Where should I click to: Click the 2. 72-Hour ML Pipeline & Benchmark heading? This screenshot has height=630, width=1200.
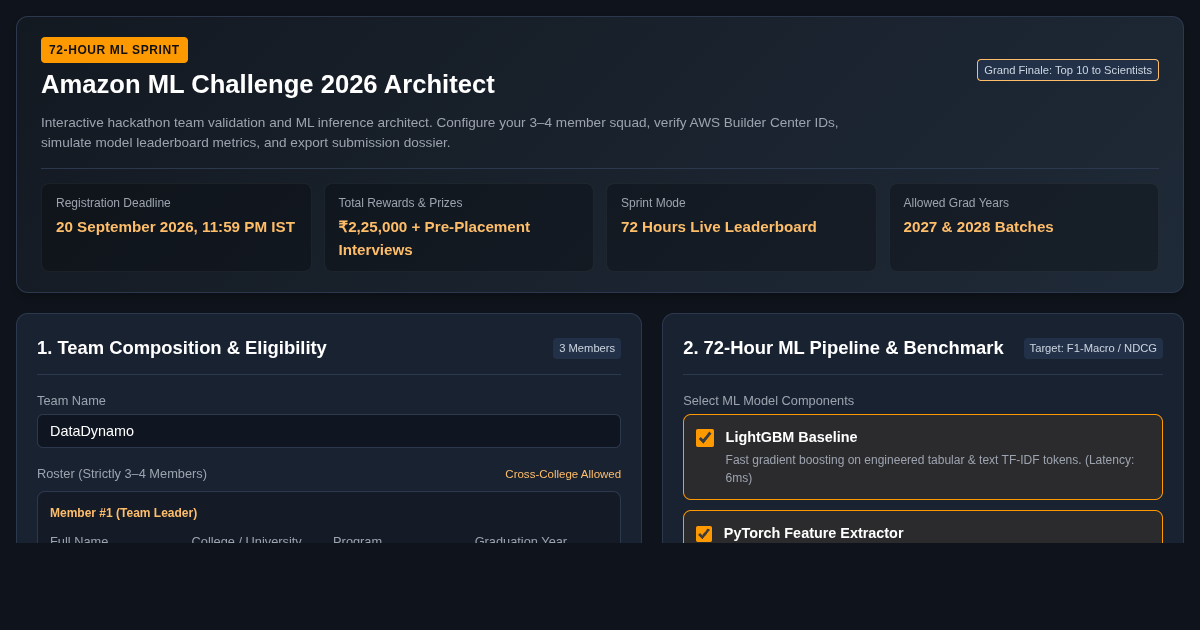tap(843, 348)
